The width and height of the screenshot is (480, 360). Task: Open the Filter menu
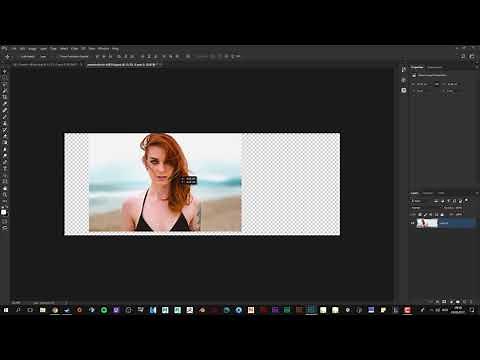[x=75, y=49]
